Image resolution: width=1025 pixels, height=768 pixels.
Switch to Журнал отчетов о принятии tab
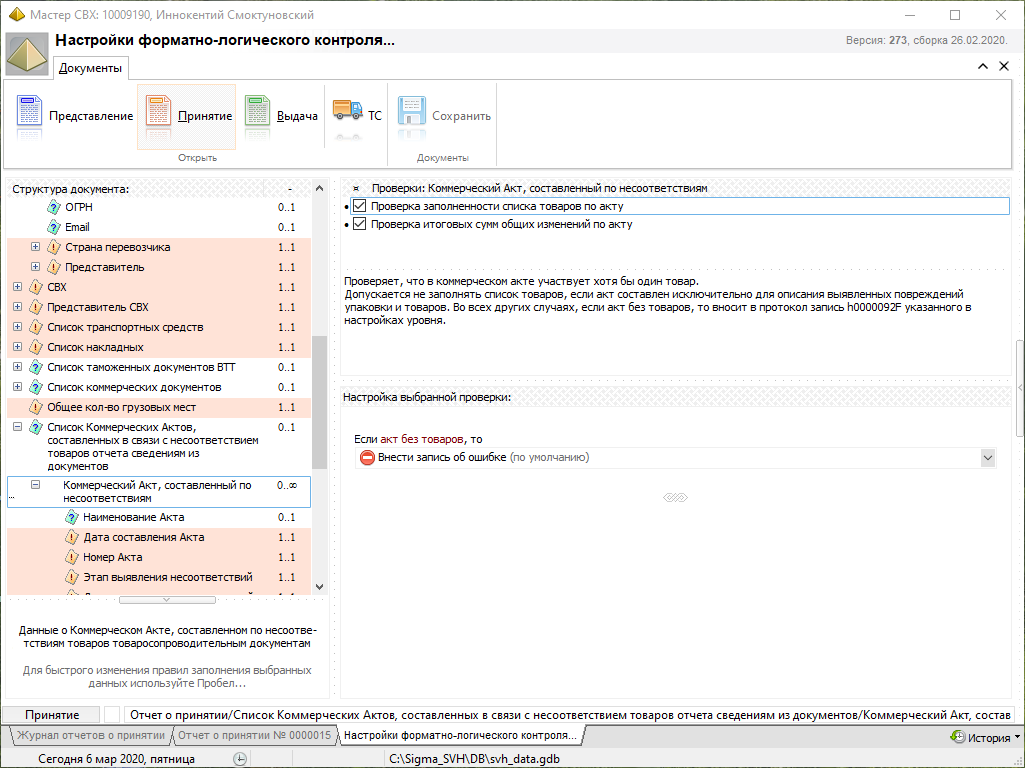click(x=90, y=735)
